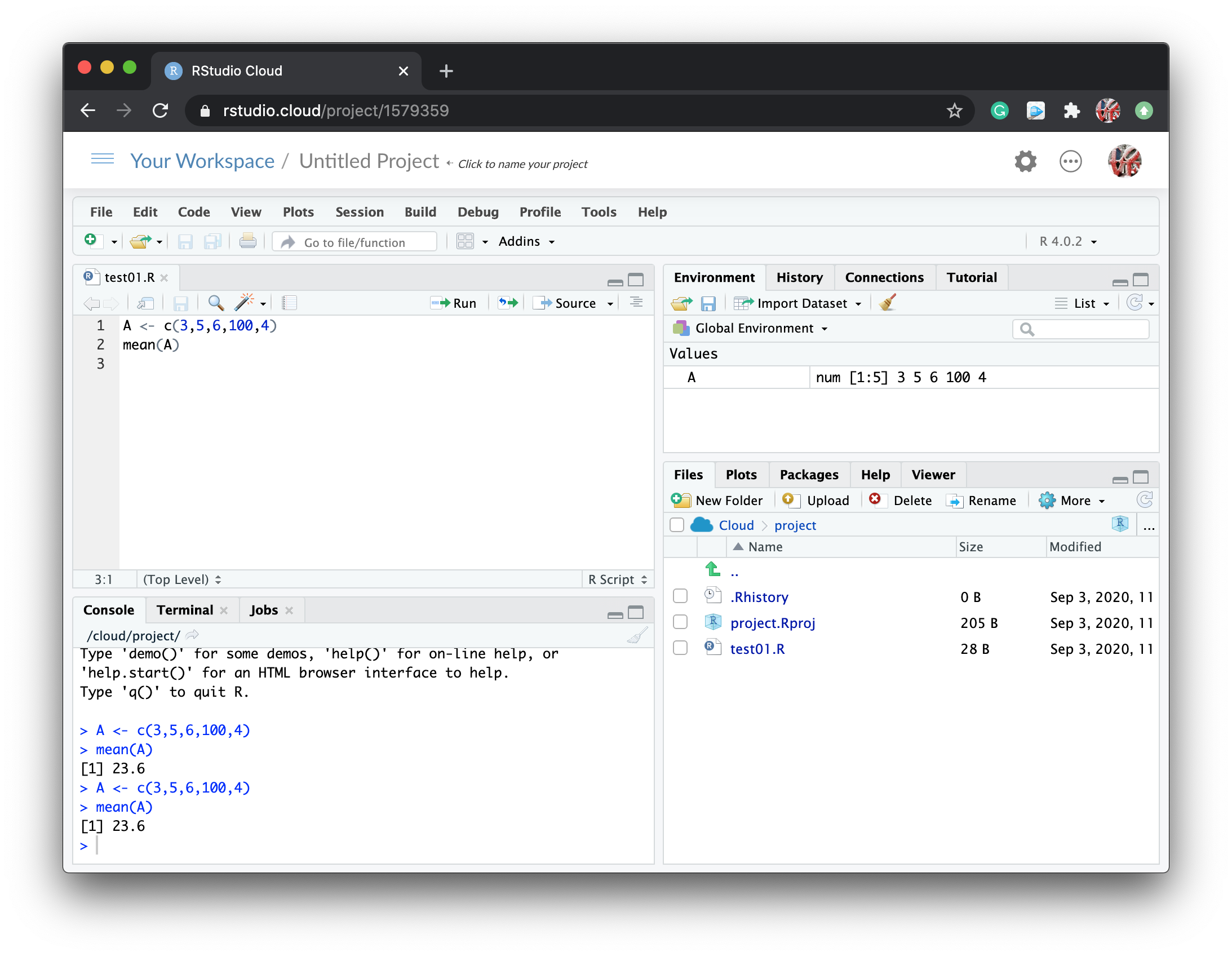Clear the environment with the broom icon
The width and height of the screenshot is (1232, 956).
point(887,303)
